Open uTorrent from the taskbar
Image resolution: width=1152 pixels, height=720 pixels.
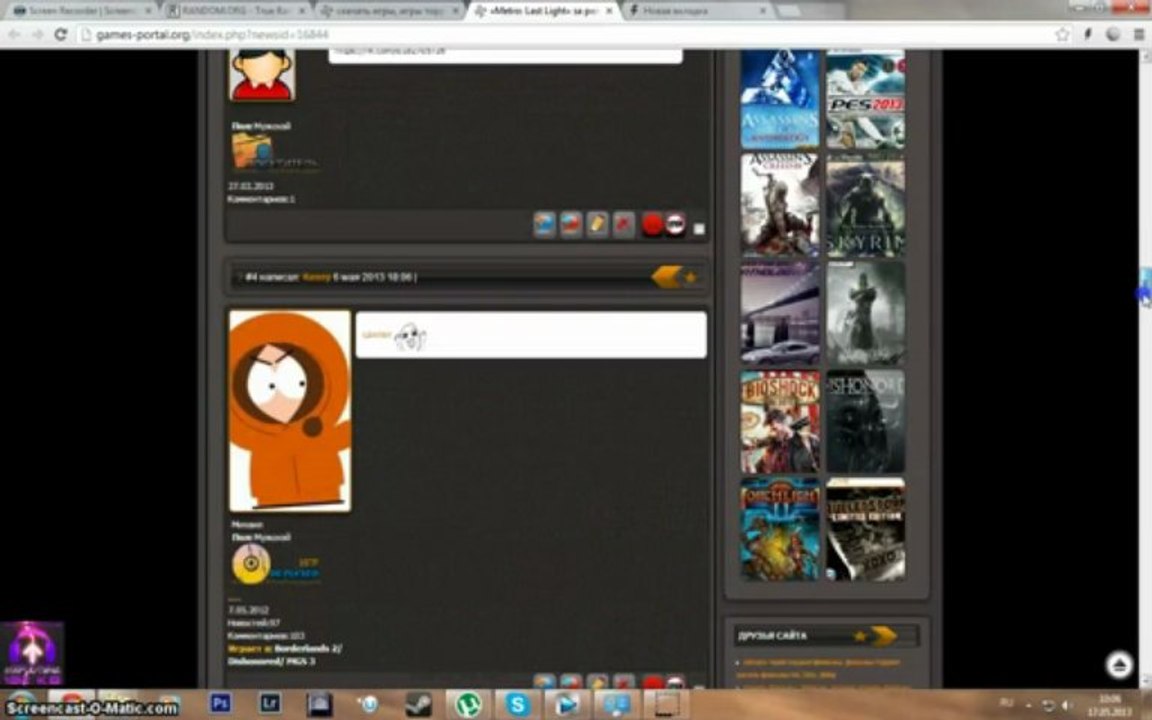(x=468, y=705)
